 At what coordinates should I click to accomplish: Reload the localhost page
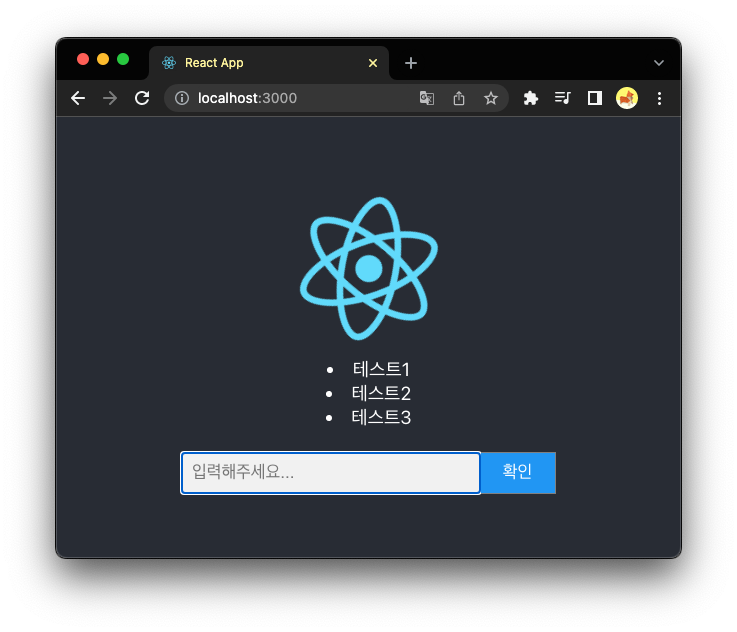coord(142,98)
